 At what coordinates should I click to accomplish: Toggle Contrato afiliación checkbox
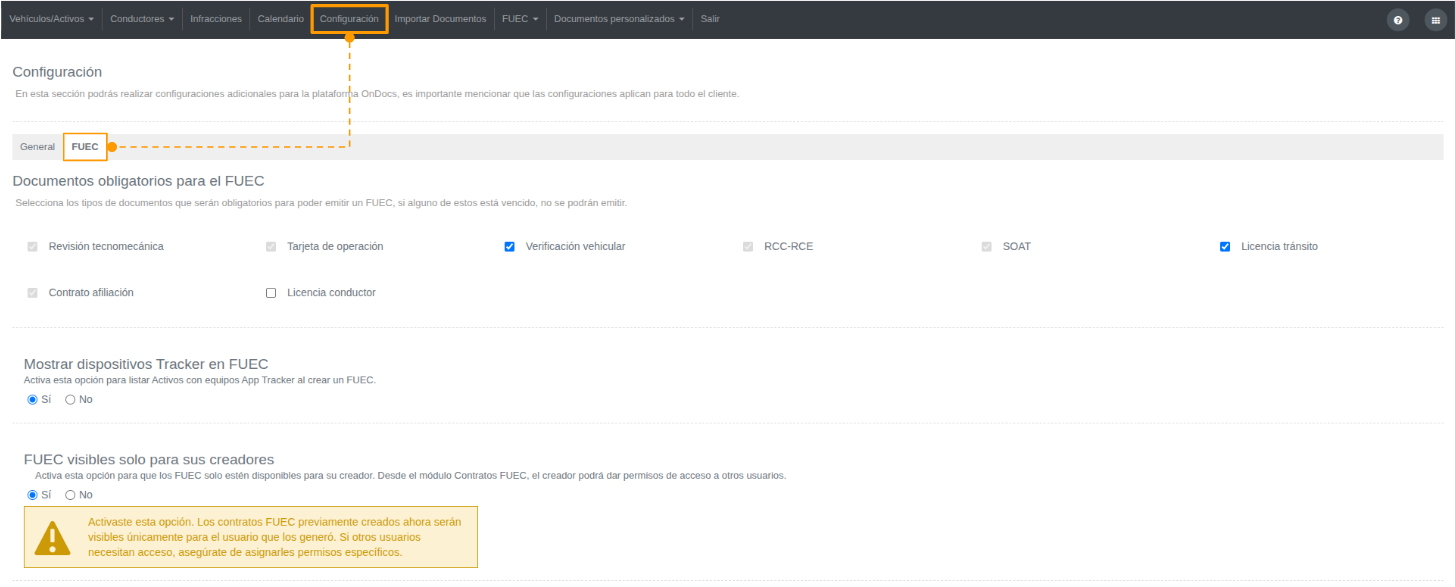(33, 293)
